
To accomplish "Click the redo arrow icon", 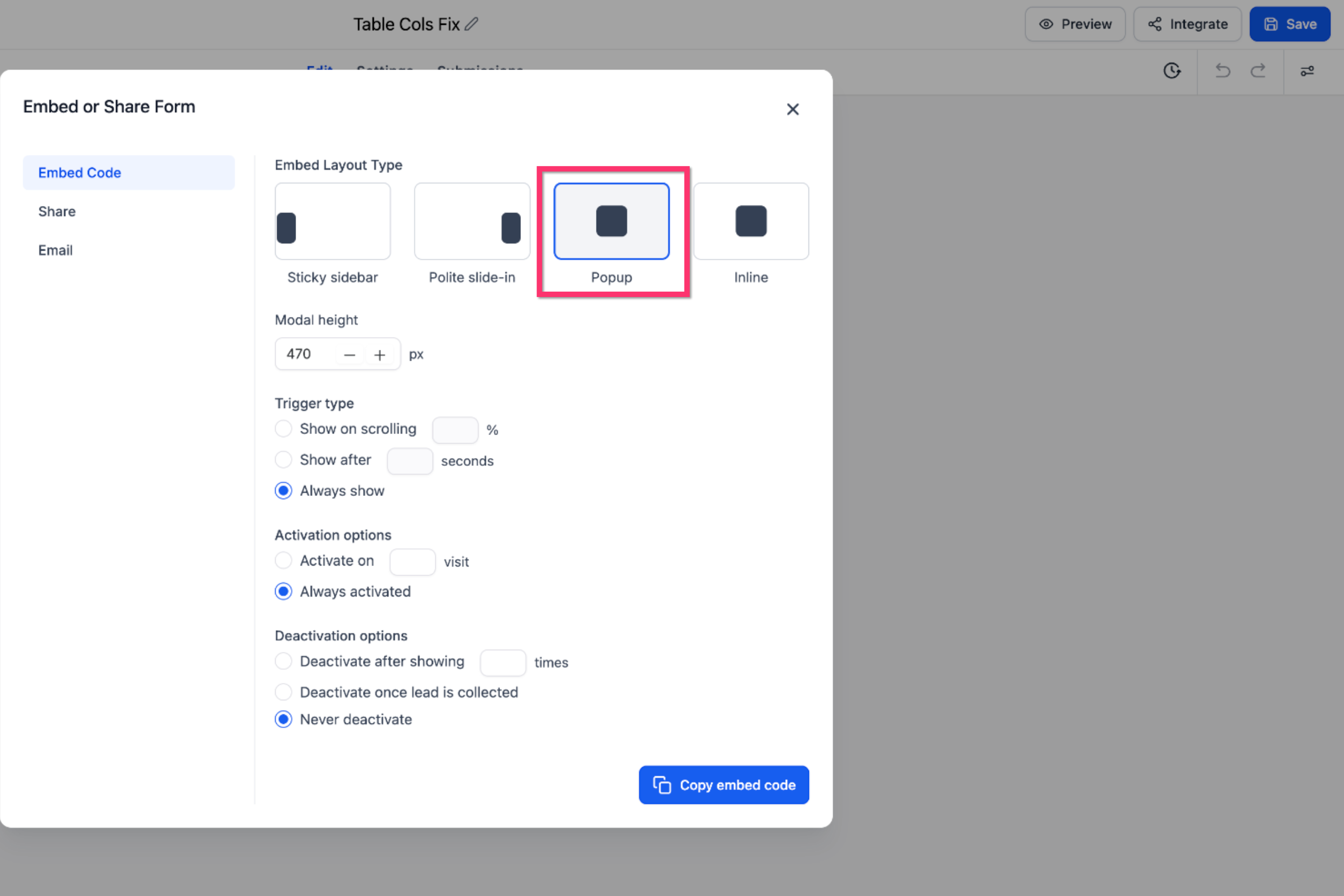I will (1258, 71).
